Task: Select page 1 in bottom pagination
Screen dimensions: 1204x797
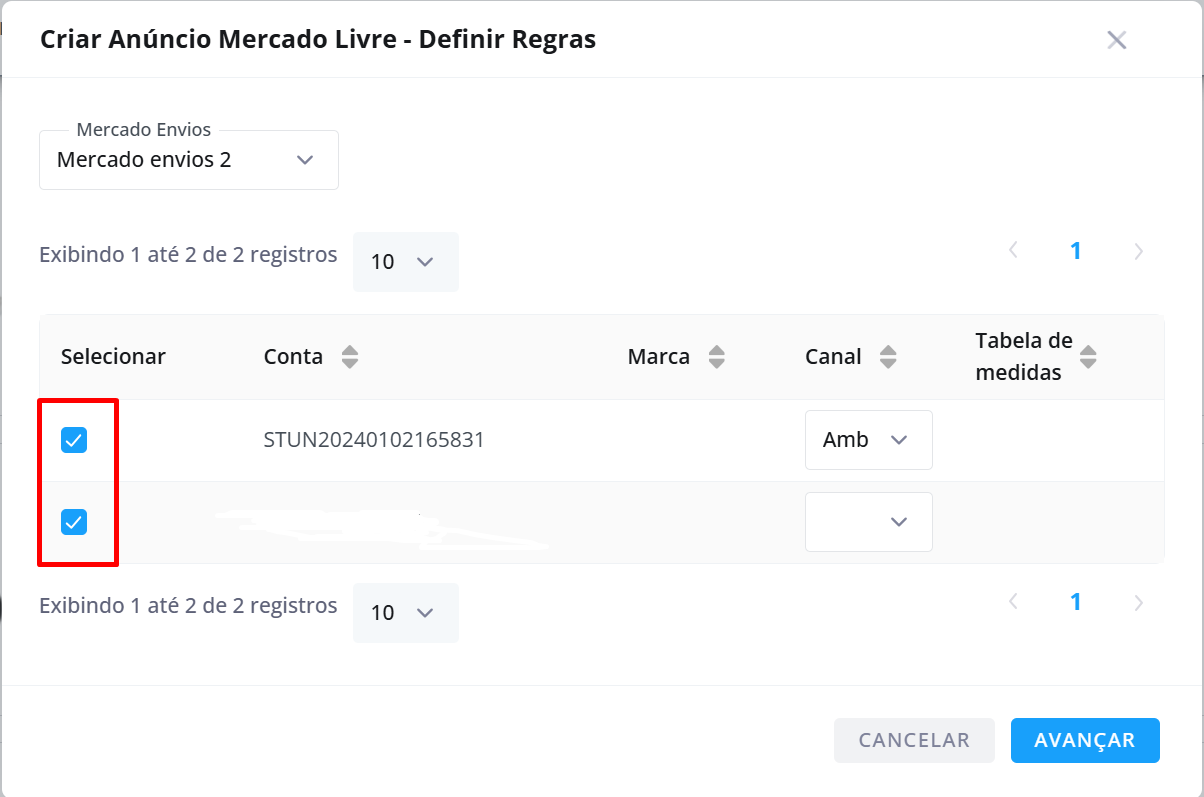Action: (1076, 602)
